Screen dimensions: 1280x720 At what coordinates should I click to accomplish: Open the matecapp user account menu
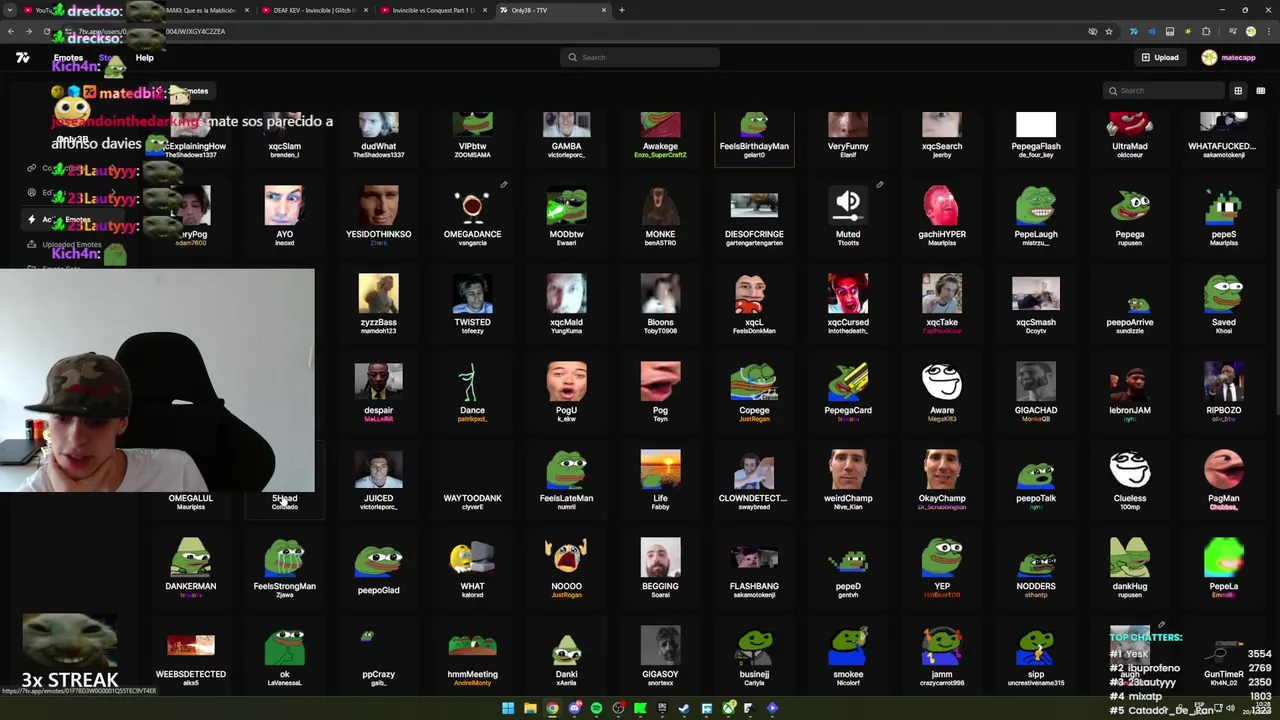pos(1228,57)
